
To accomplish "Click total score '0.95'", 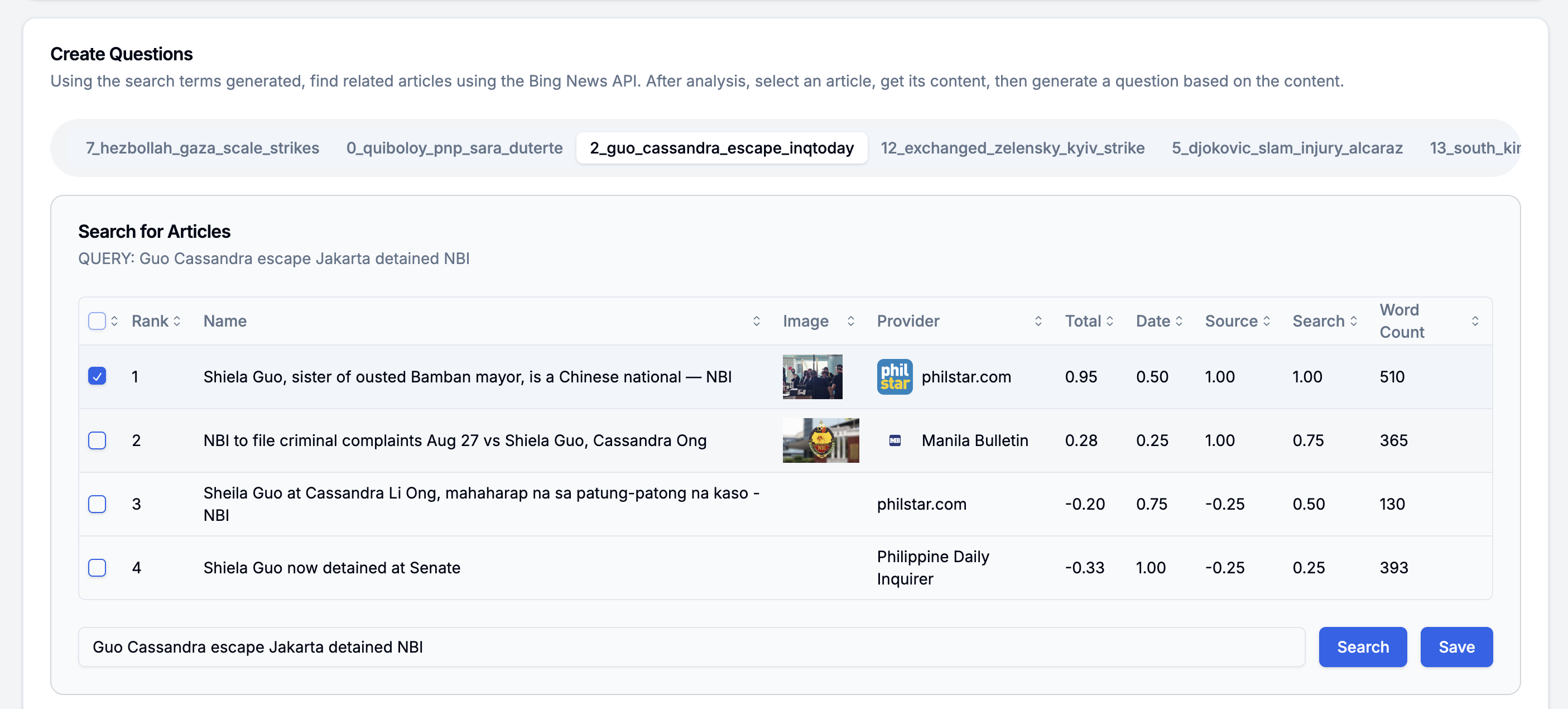I will pos(1080,376).
